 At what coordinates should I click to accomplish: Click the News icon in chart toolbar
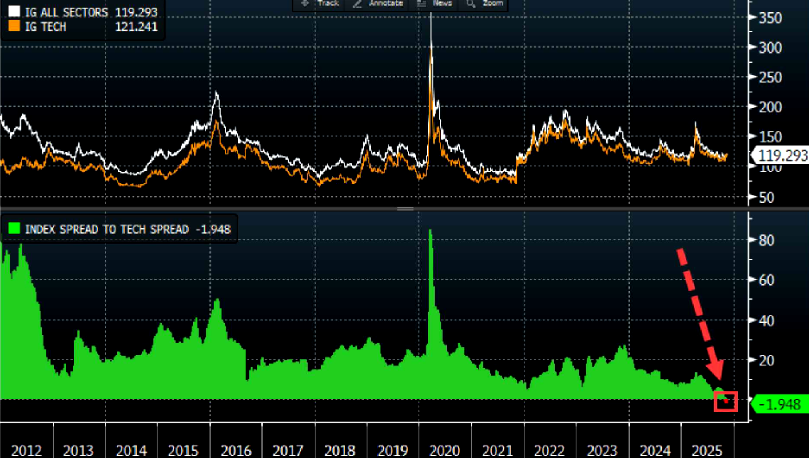(420, 4)
